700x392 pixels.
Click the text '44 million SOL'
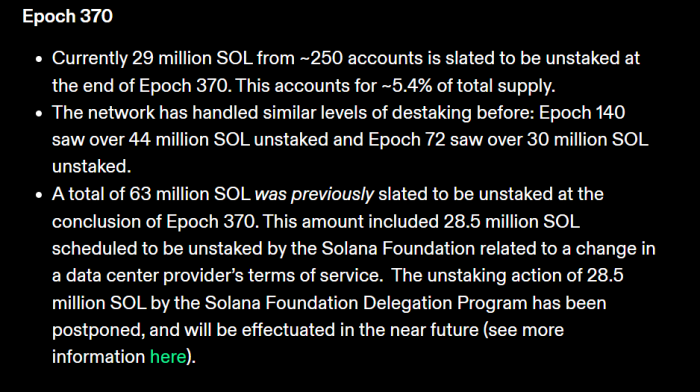pyautogui.click(x=189, y=140)
